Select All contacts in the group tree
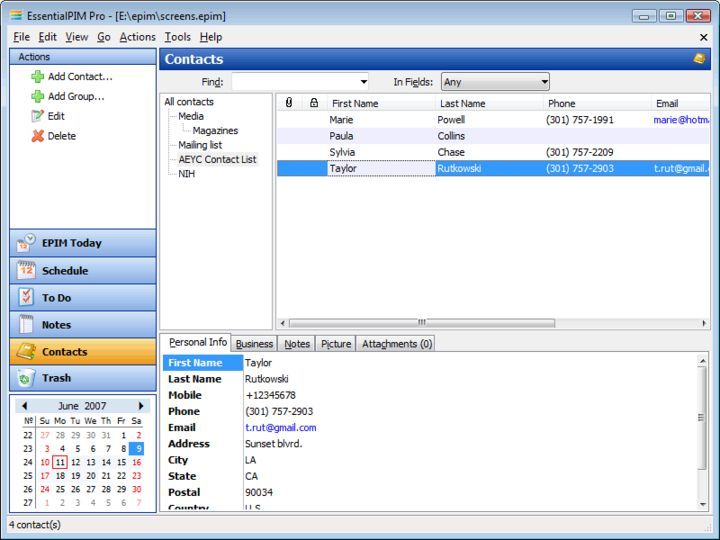720x540 pixels. tap(189, 101)
